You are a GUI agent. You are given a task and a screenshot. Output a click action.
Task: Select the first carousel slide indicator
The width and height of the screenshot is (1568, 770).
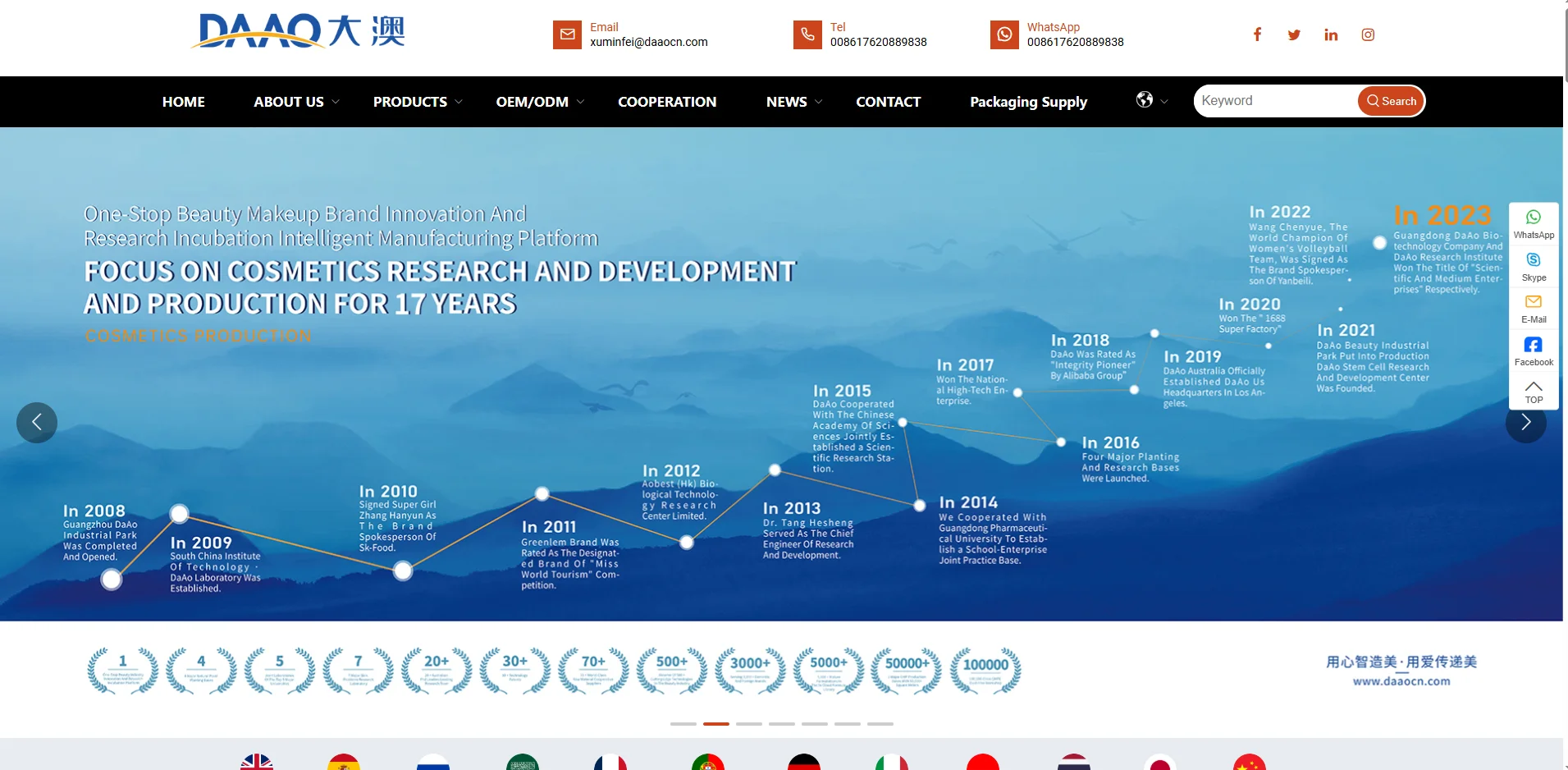tap(683, 724)
